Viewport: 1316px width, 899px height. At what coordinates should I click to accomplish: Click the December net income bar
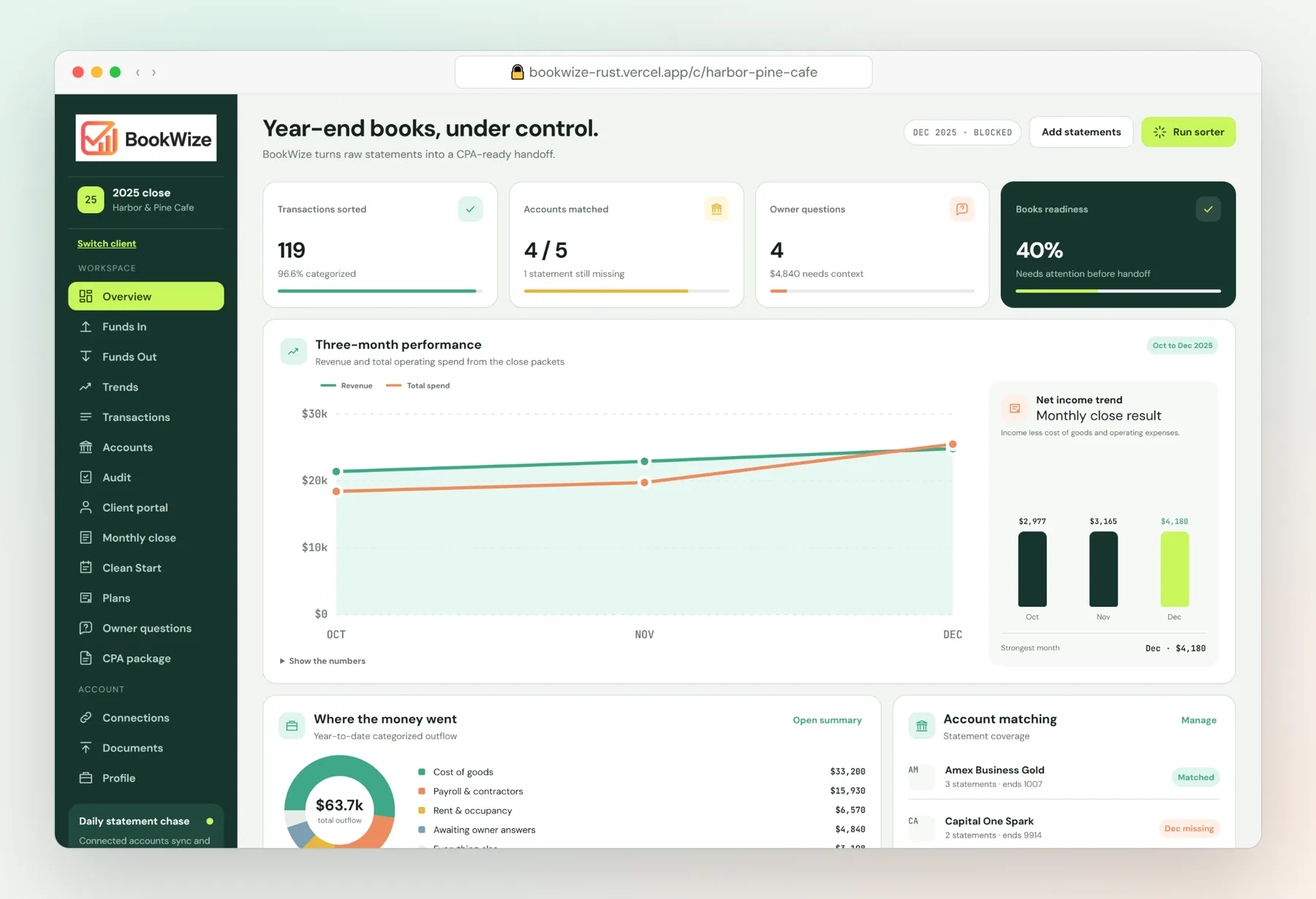pos(1174,569)
